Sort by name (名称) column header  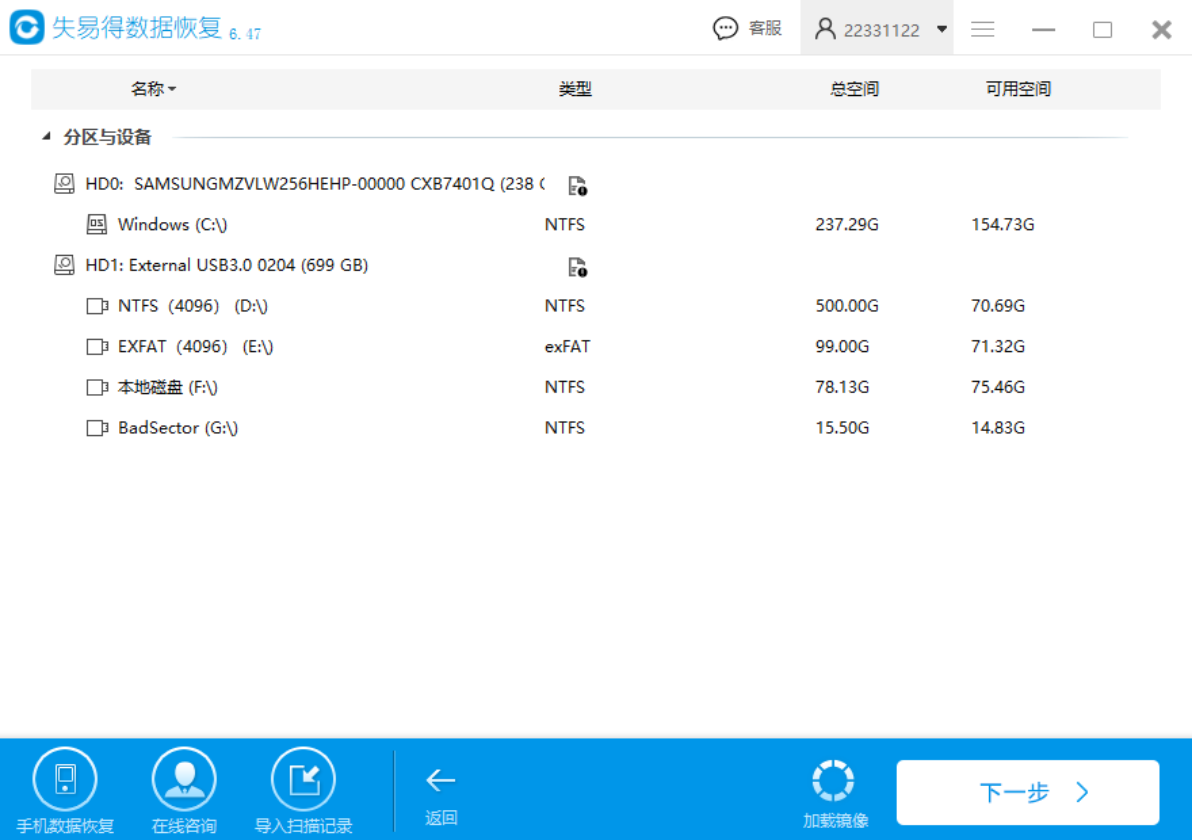pyautogui.click(x=153, y=89)
